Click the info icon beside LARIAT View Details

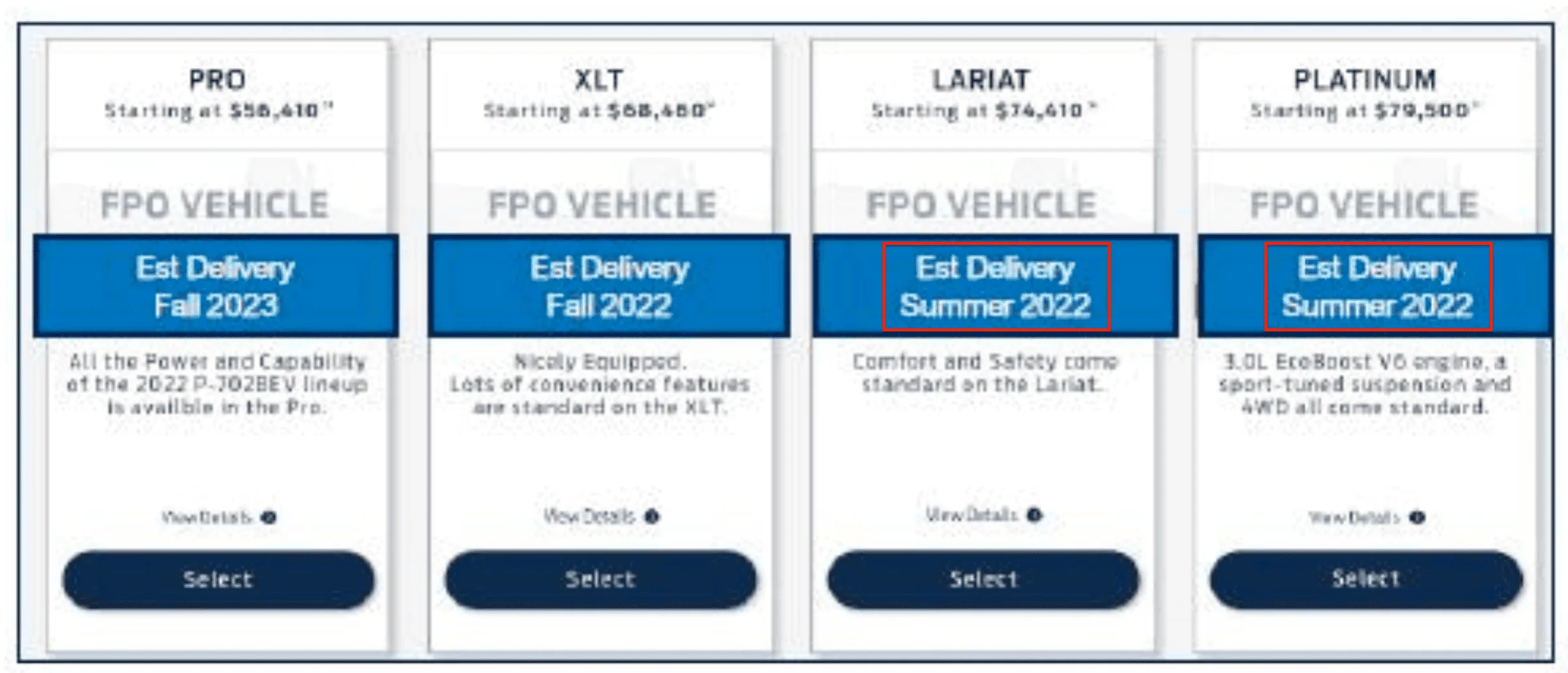pos(1034,516)
